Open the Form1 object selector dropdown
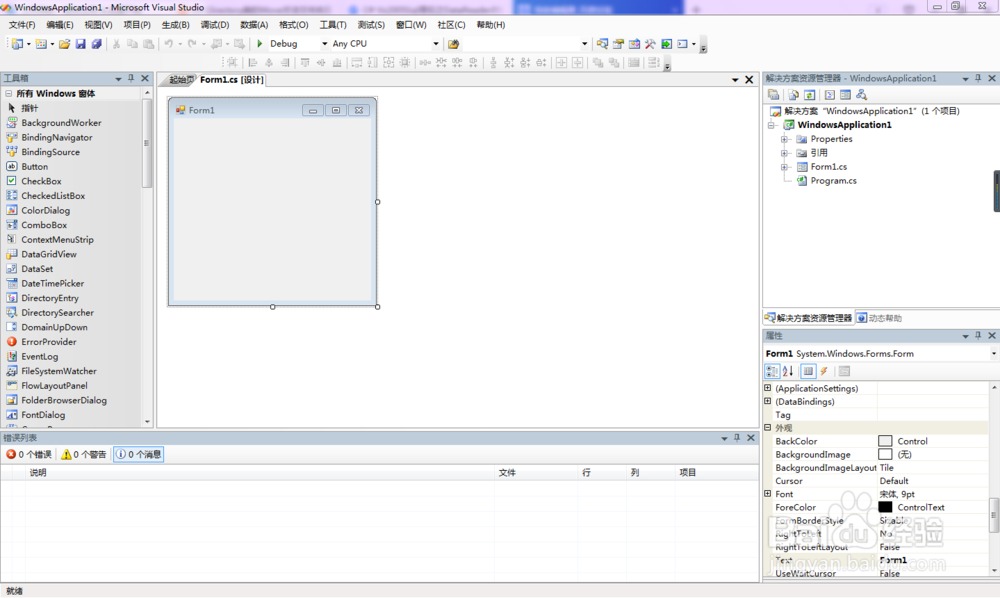The image size is (1000, 598). pyautogui.click(x=994, y=354)
